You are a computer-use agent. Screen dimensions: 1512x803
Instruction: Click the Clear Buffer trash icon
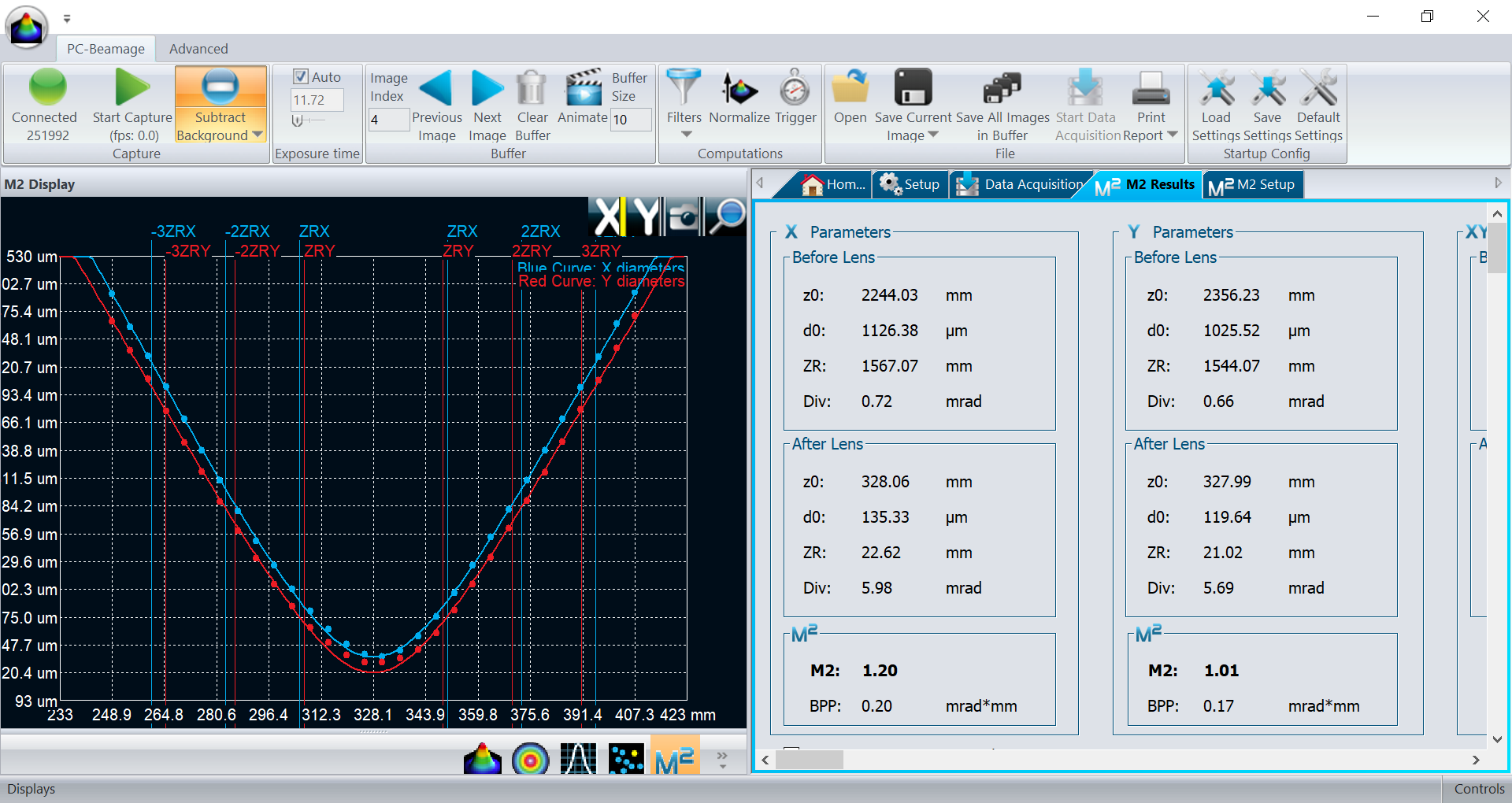(532, 88)
